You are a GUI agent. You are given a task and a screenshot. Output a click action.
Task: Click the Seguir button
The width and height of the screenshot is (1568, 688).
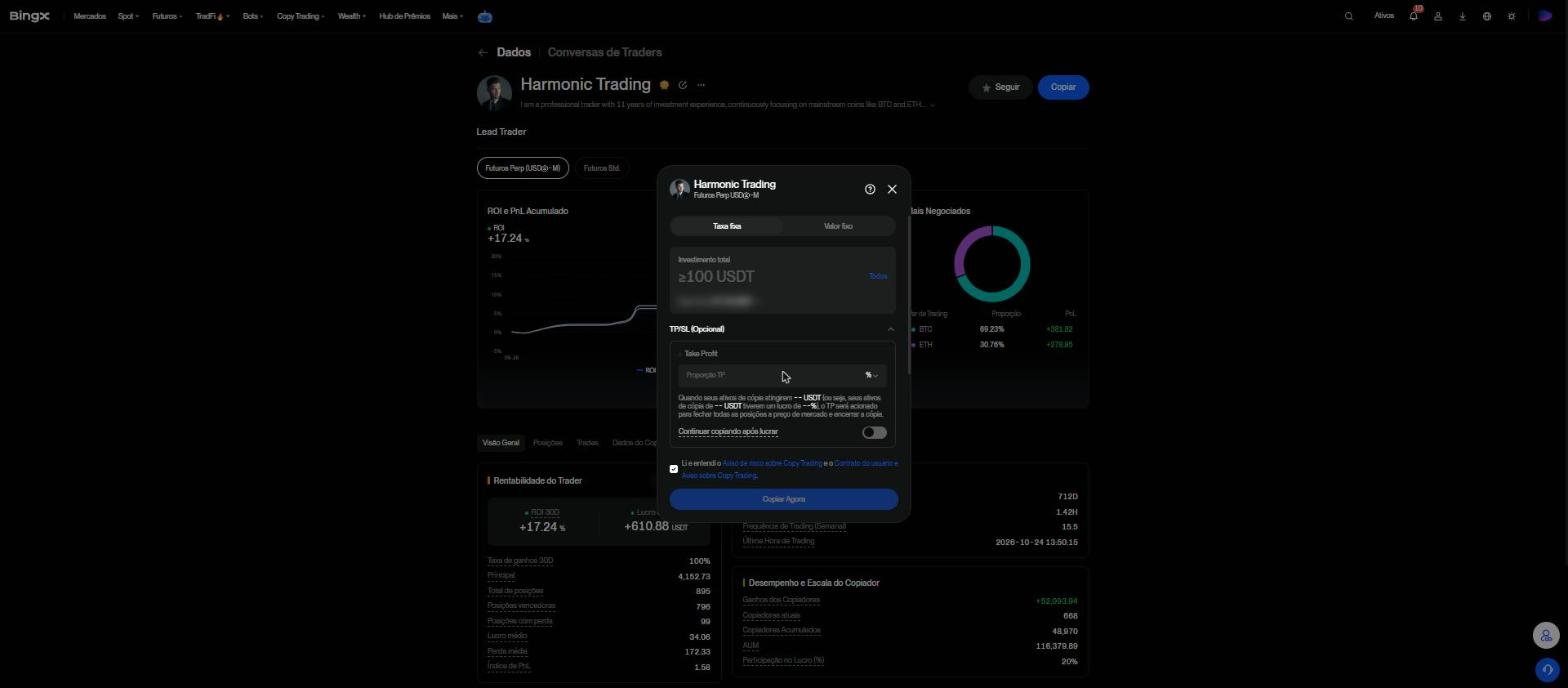[1000, 87]
